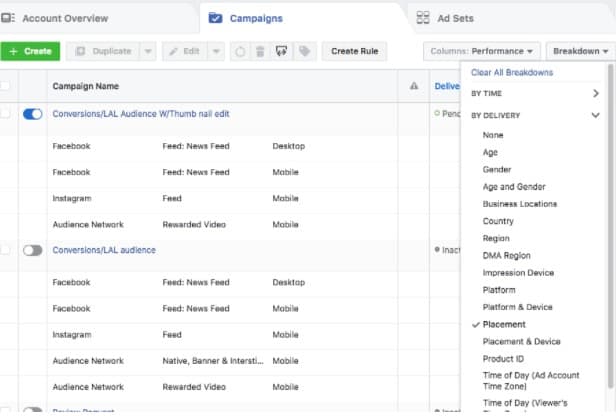Turn off Conversions/LAL Audience W/Thumb nail edit toggle
Image resolution: width=616 pixels, height=416 pixels.
tap(33, 114)
